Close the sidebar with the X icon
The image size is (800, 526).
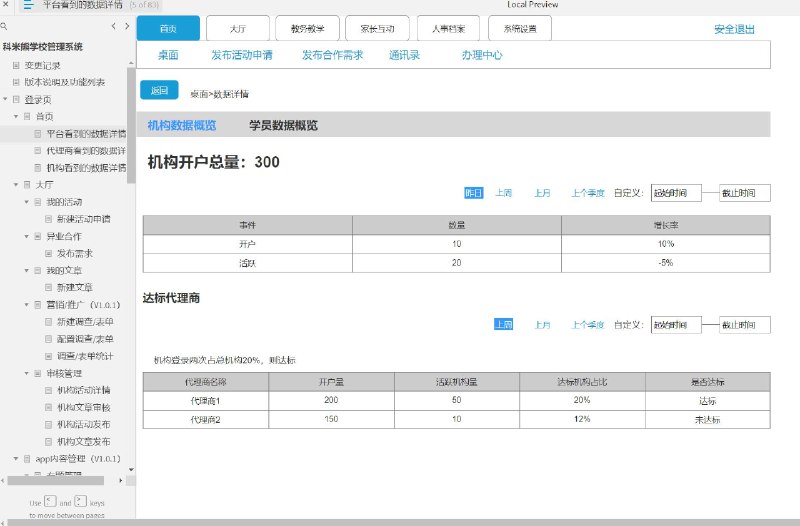(x=6, y=4)
